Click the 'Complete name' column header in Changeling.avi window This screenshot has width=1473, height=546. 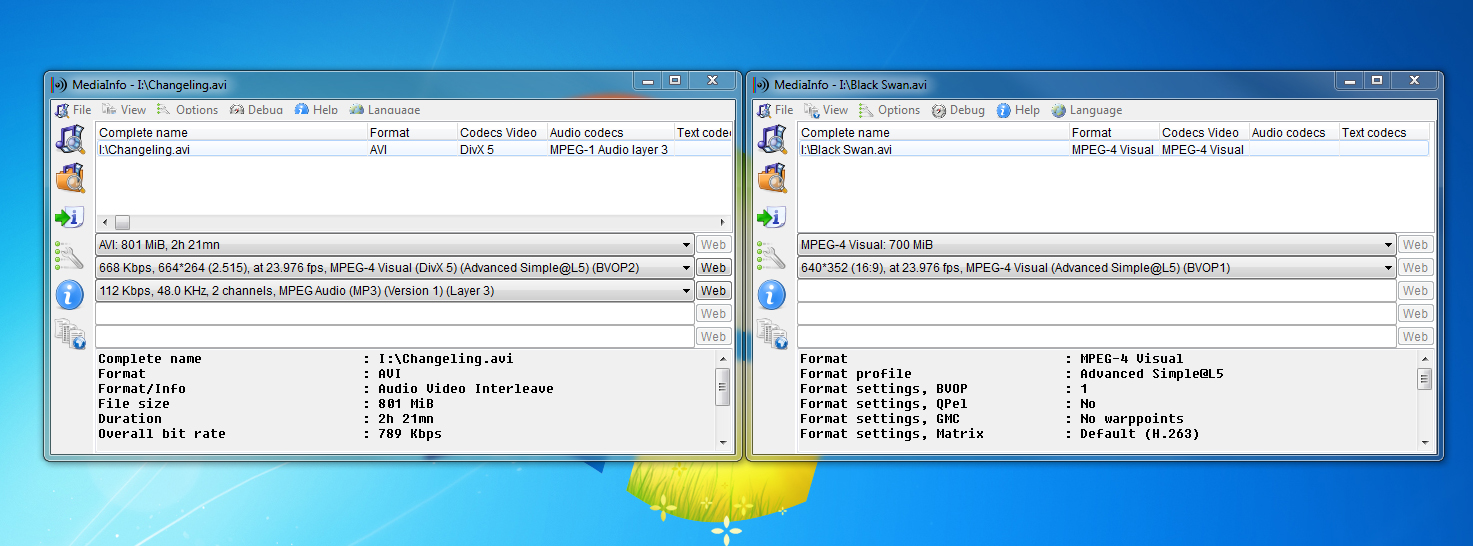(x=231, y=132)
